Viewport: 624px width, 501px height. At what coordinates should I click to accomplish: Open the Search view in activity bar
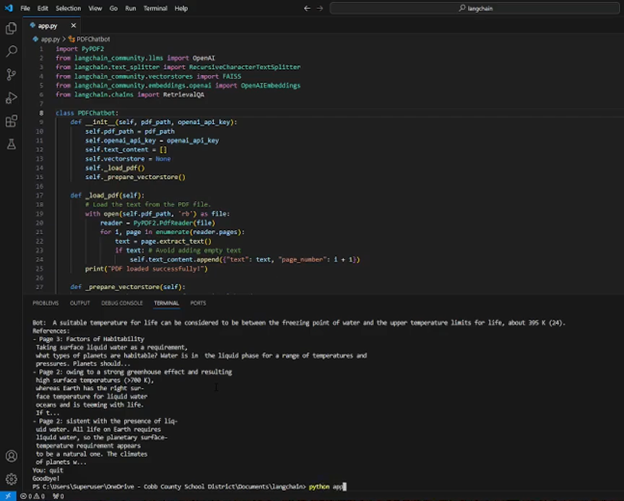click(11, 51)
